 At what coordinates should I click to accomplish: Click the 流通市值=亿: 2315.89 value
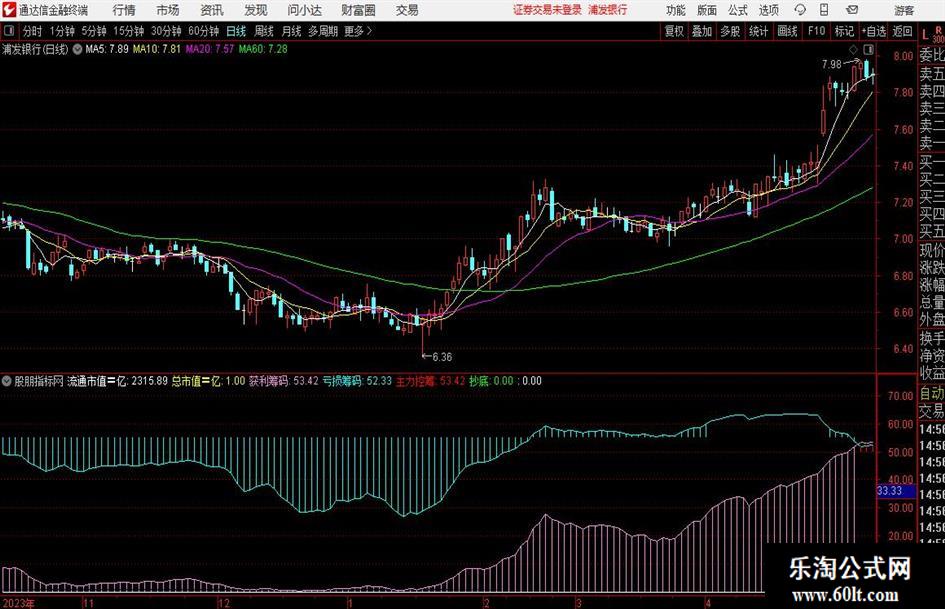(117, 381)
